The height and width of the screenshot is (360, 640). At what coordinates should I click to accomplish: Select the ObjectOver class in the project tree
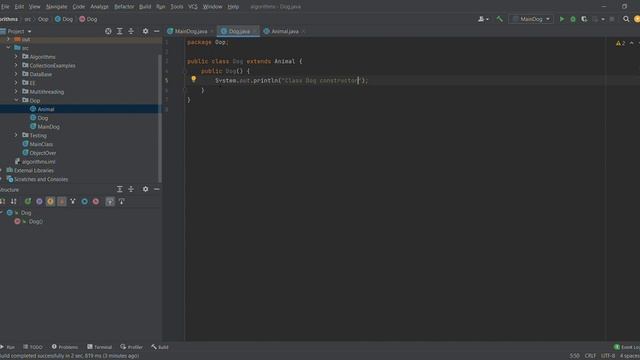coord(42,153)
